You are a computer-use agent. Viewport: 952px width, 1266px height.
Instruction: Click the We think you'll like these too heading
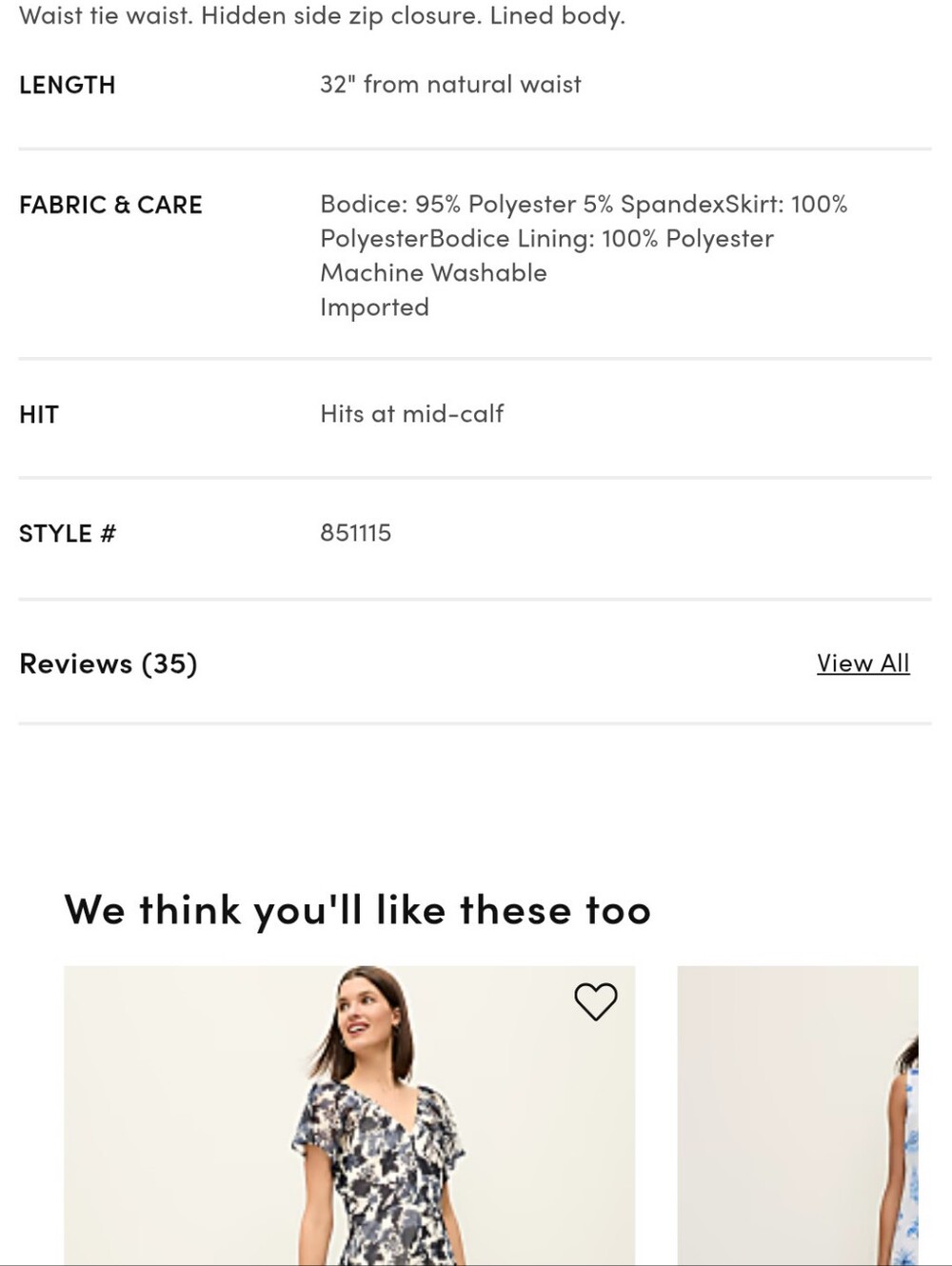pyautogui.click(x=358, y=910)
